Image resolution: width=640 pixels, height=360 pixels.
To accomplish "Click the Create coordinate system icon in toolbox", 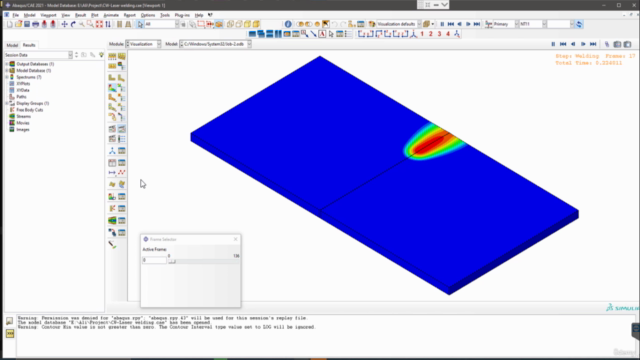I will [x=112, y=151].
